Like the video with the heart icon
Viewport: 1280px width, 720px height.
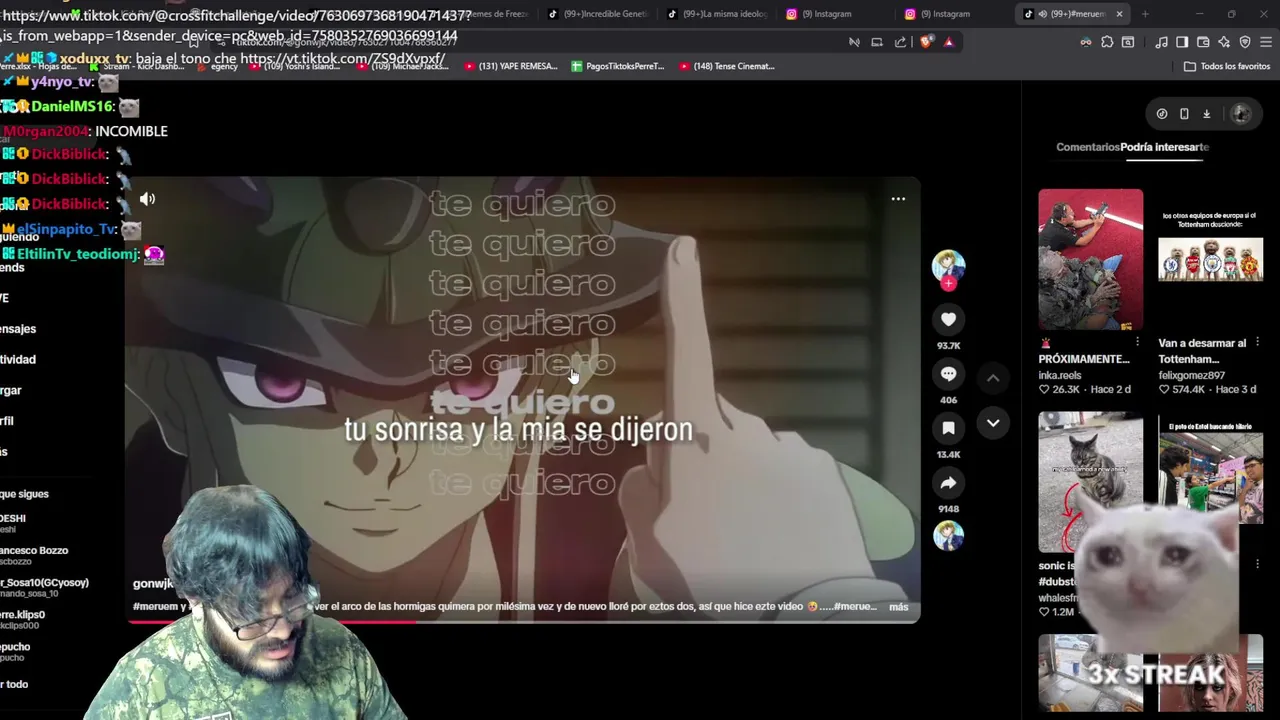948,319
